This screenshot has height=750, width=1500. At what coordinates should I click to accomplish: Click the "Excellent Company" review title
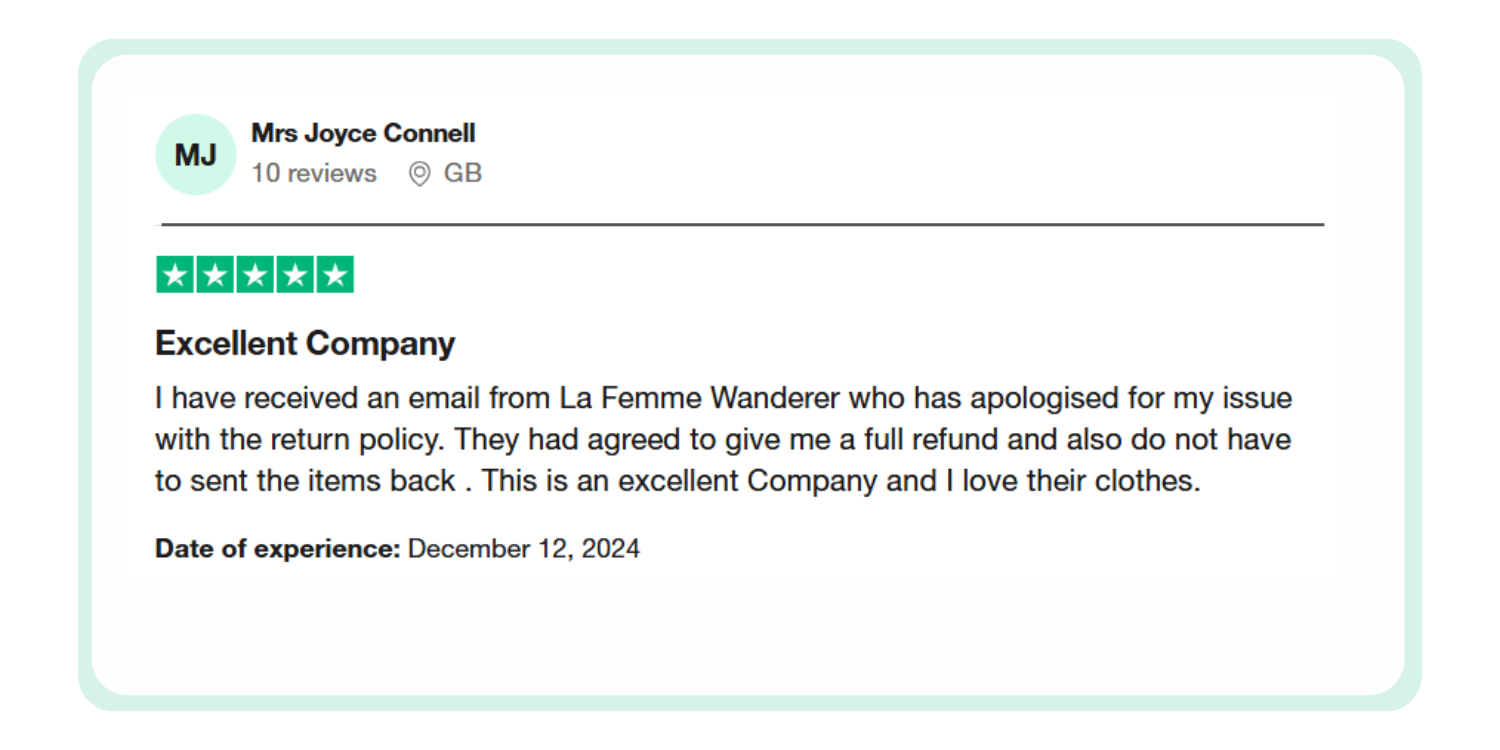[305, 343]
